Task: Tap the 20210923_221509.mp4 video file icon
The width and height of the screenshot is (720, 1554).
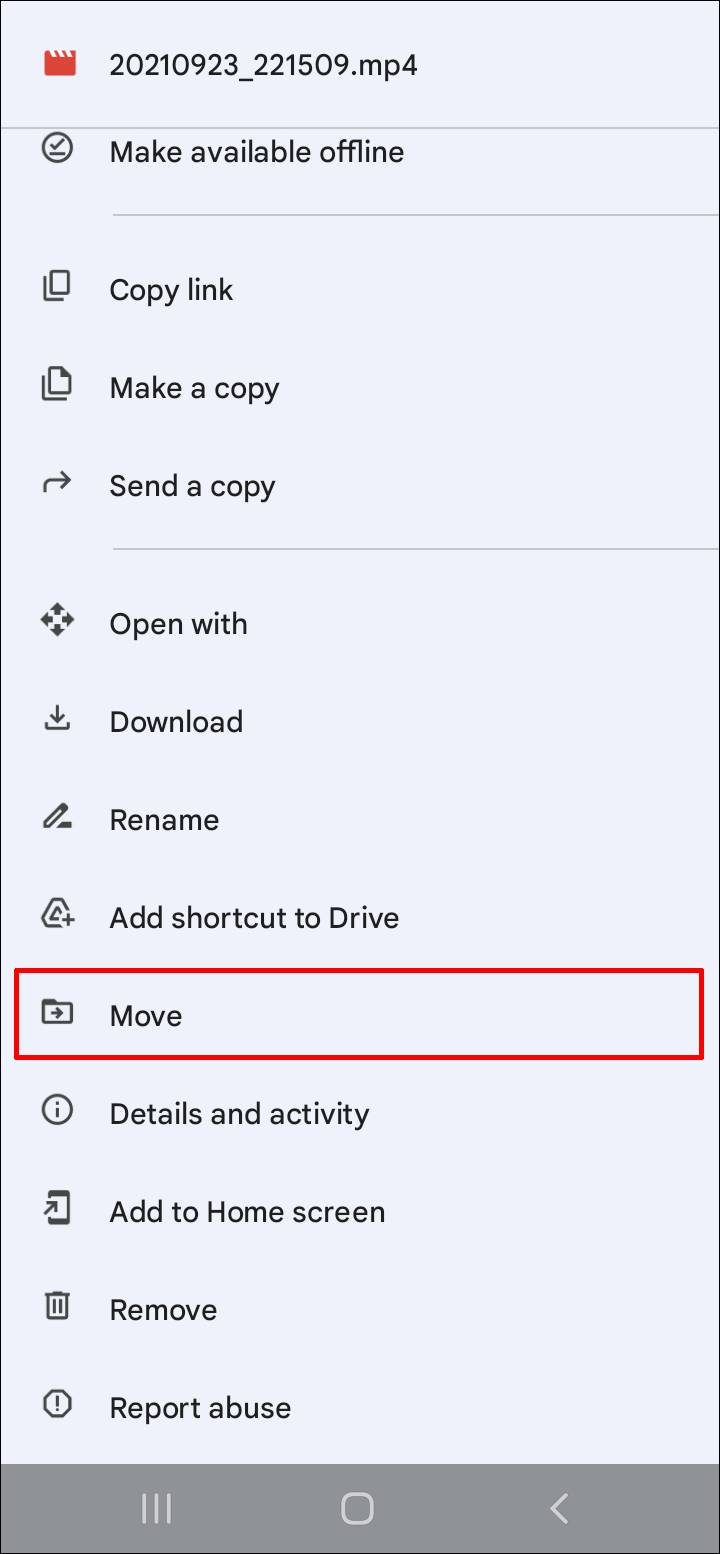Action: 60,65
